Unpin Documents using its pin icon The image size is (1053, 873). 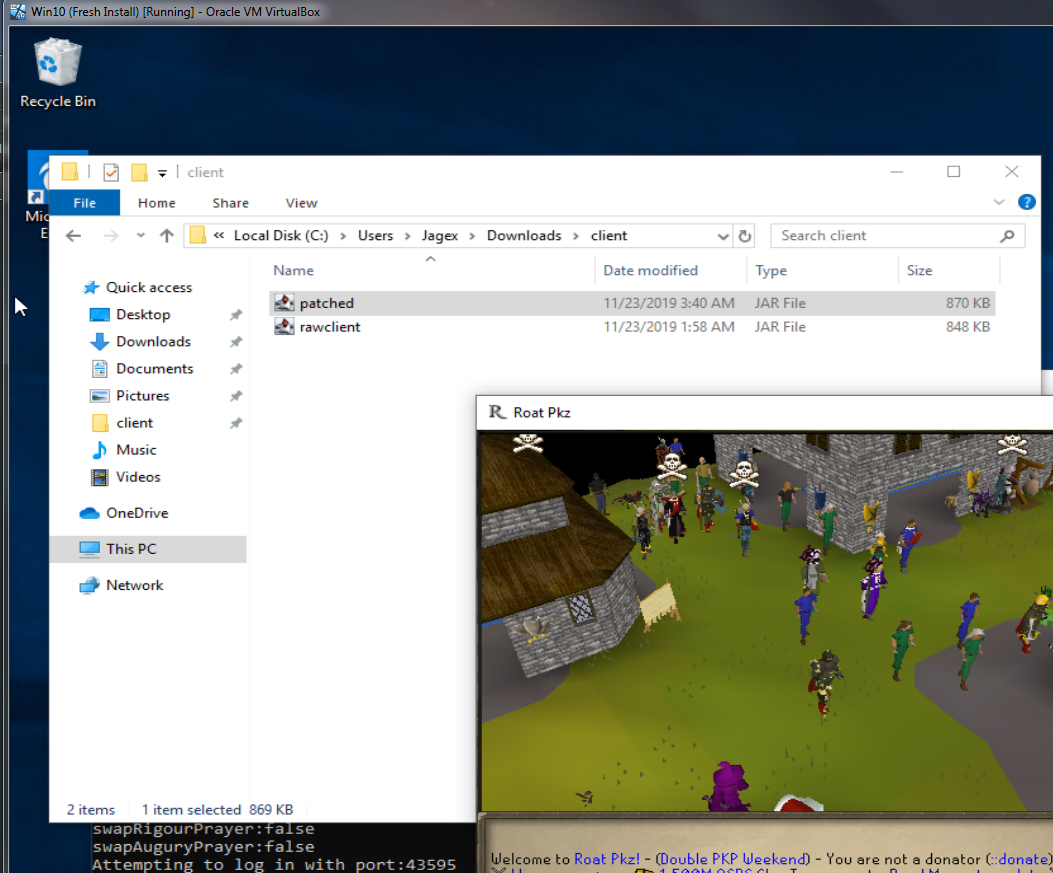(x=236, y=369)
